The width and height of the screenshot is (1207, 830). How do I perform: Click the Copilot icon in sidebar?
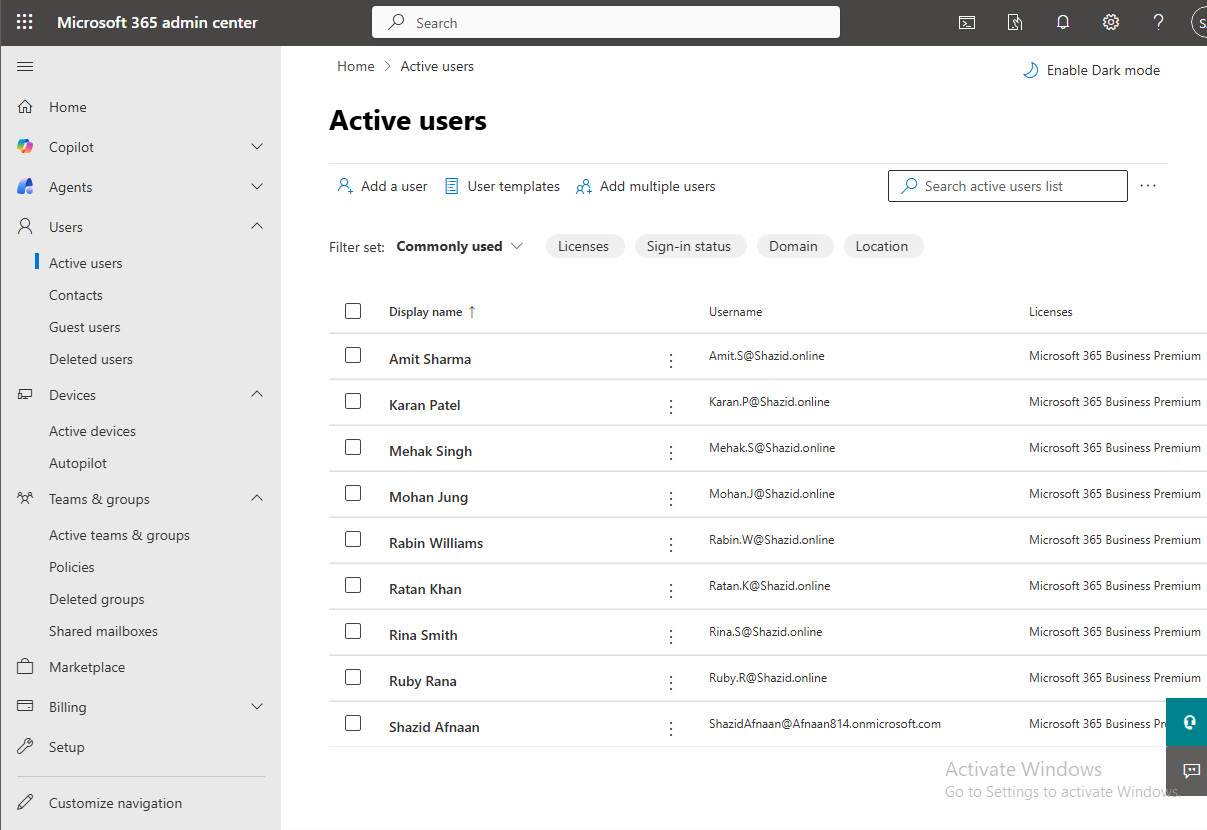tap(26, 147)
